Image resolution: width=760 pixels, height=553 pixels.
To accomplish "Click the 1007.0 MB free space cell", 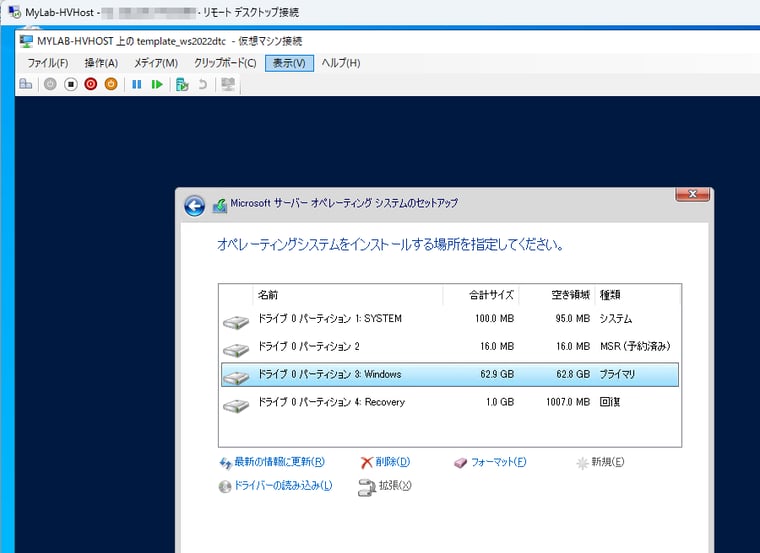I will coord(568,402).
